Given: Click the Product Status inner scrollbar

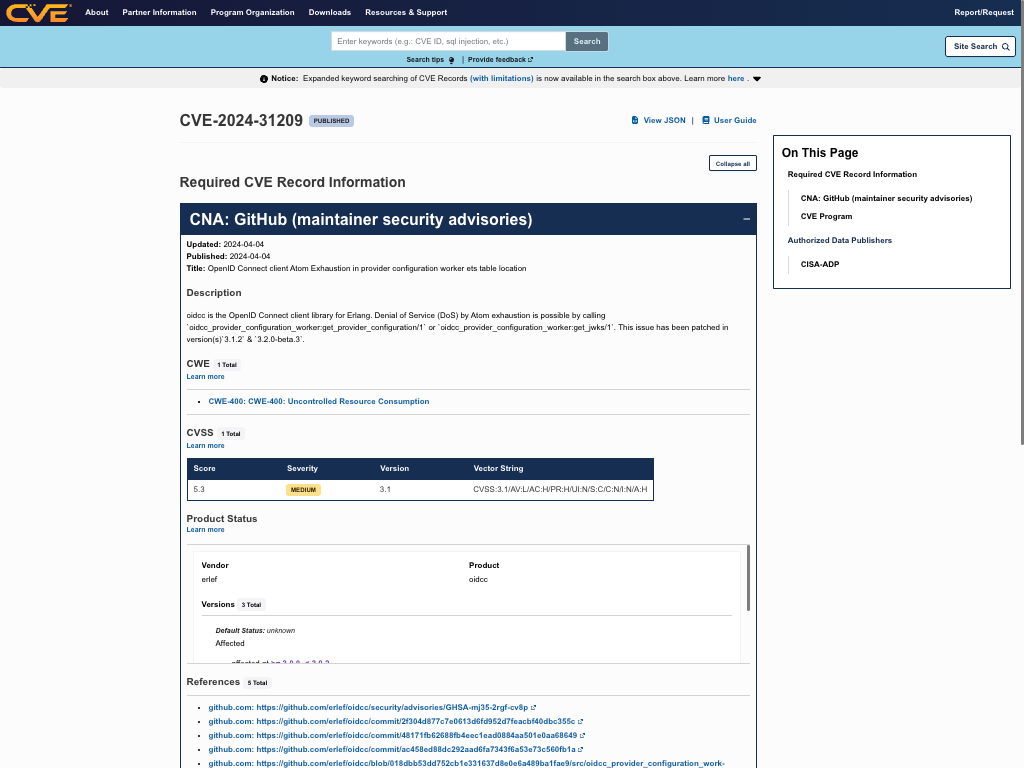Looking at the screenshot, I should pos(748,578).
